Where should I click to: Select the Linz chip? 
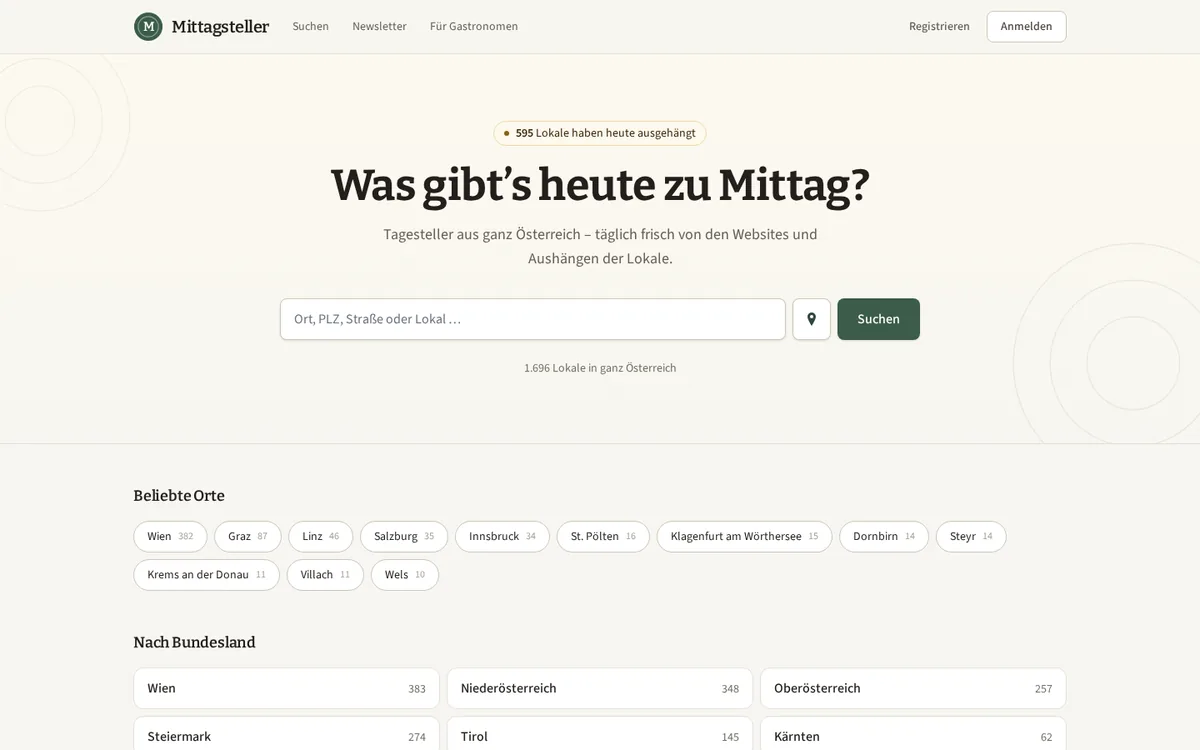coord(321,537)
